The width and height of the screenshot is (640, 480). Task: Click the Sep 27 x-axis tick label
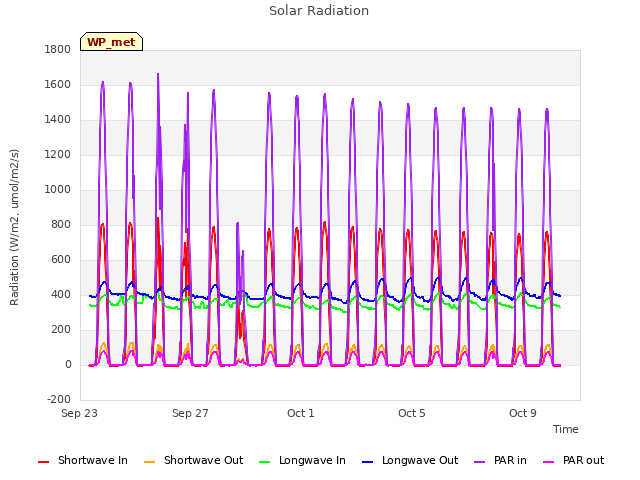(x=190, y=413)
